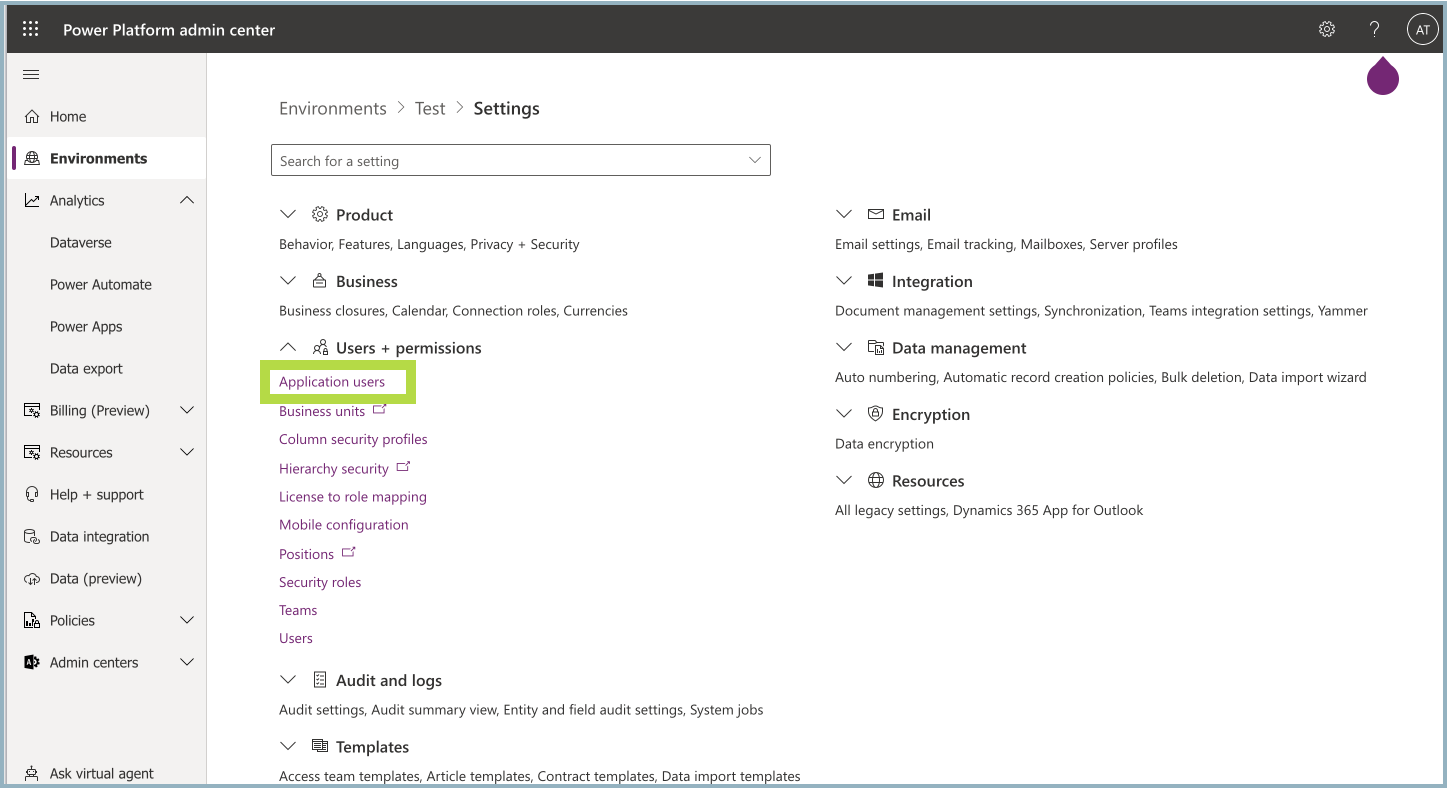Open License to role mapping link
This screenshot has width=1448, height=788.
coord(353,497)
